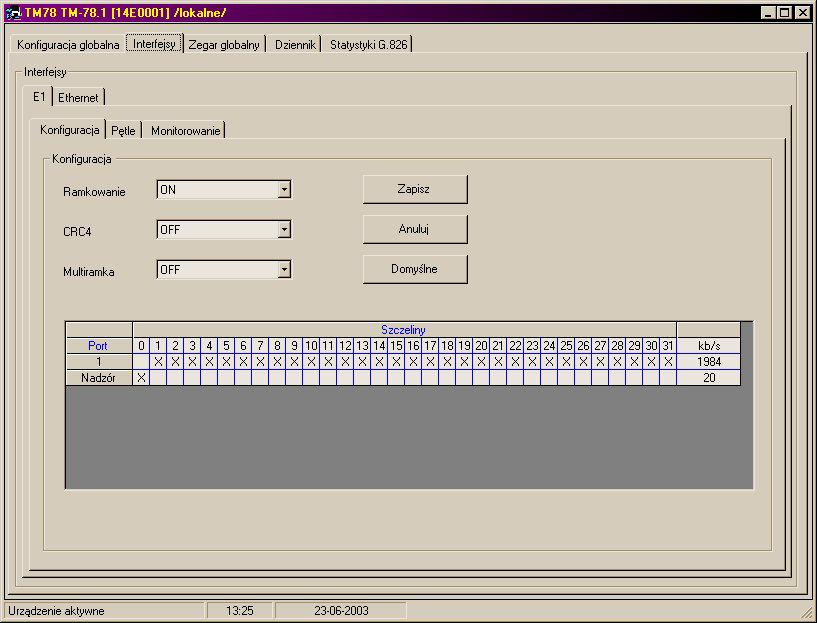Click the 20 kb/s value for Nadzór
This screenshot has height=623, width=817.
pos(709,378)
